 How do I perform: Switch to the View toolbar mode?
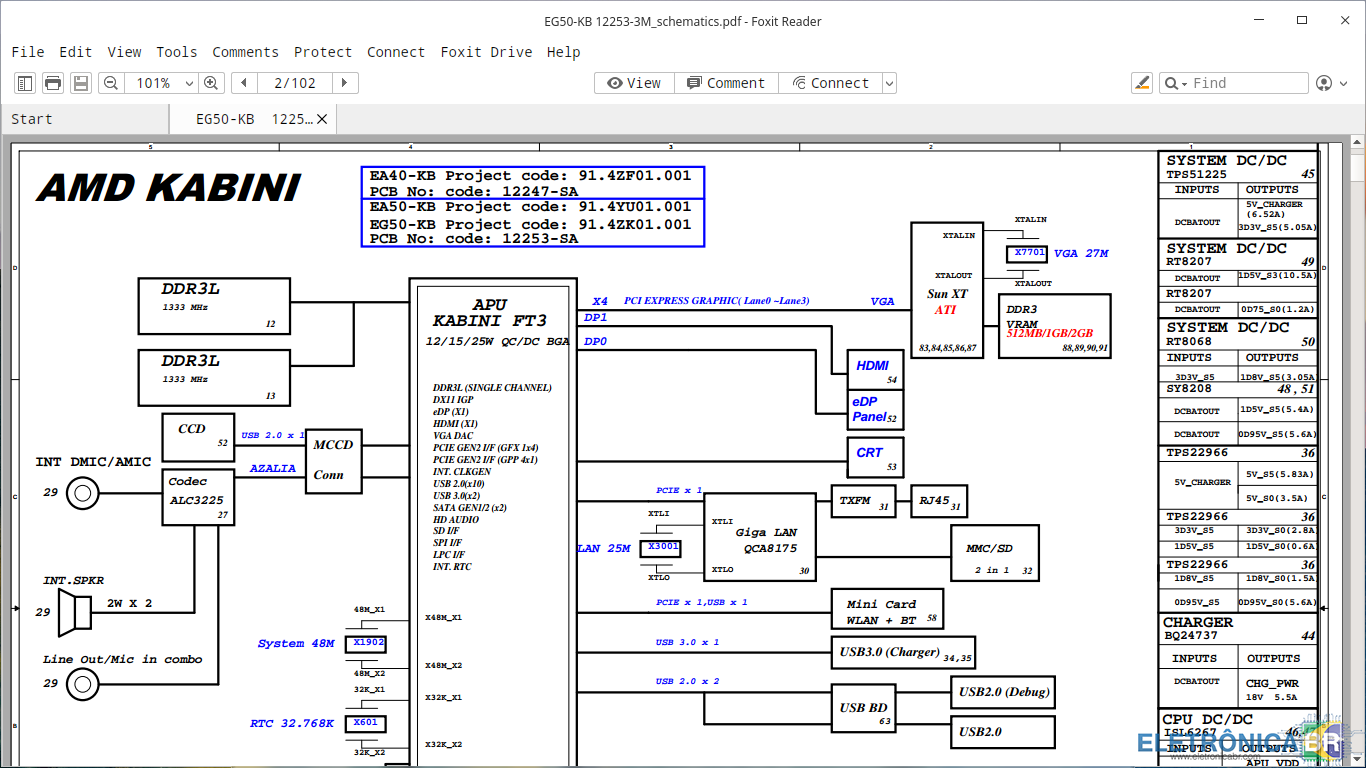point(634,83)
